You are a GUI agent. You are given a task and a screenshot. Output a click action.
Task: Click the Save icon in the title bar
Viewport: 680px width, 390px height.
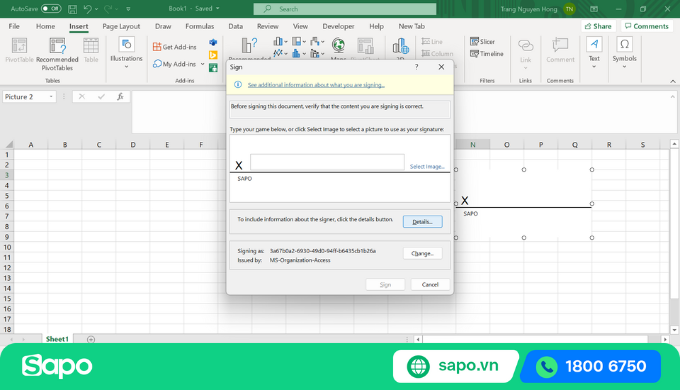tap(72, 9)
